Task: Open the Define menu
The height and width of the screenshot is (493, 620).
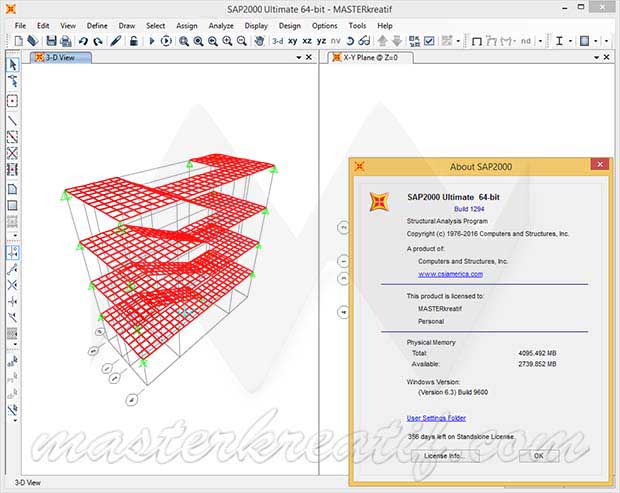Action: tap(97, 26)
